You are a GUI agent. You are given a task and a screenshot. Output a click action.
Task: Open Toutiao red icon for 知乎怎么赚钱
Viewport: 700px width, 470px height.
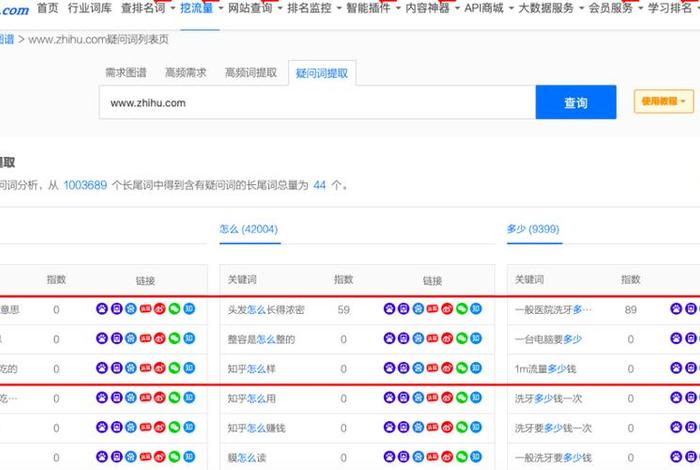click(432, 428)
